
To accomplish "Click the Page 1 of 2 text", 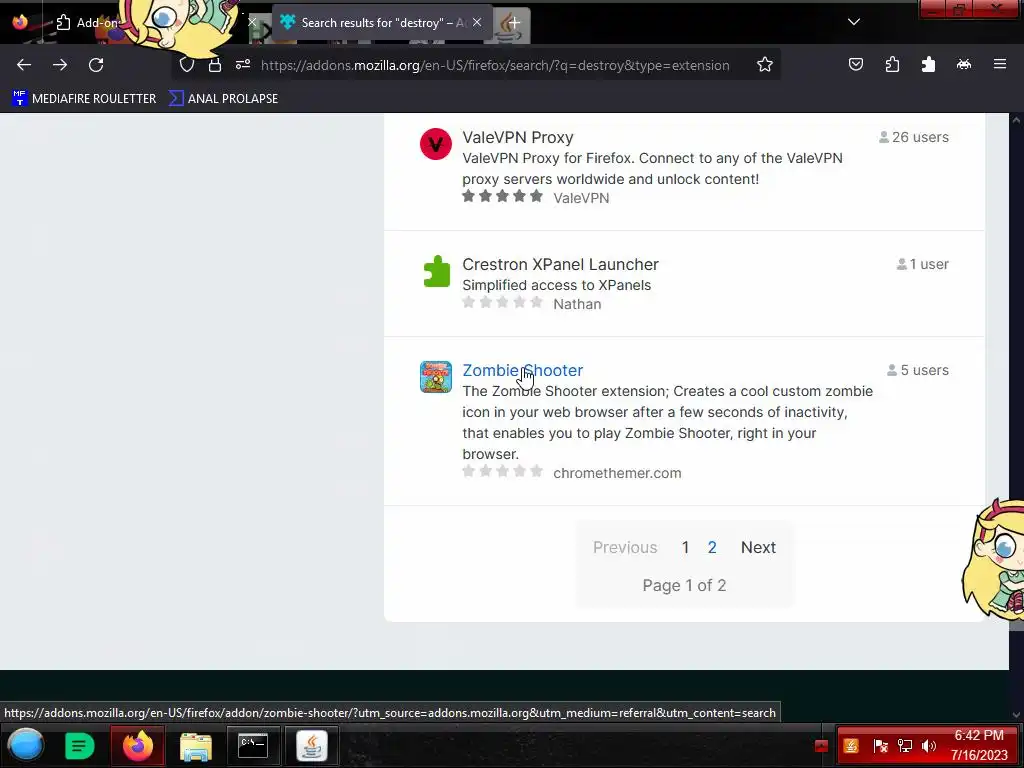I will tap(684, 586).
